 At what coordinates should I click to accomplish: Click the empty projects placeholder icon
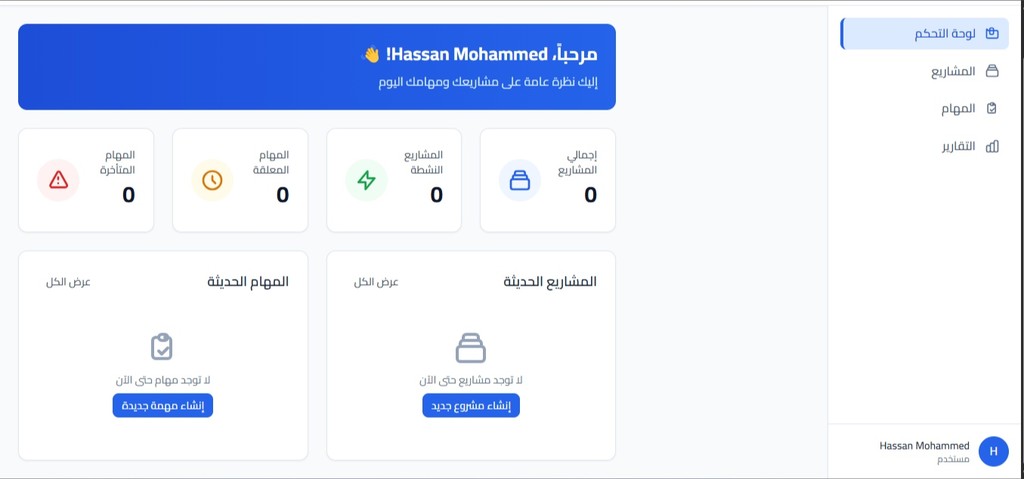tap(471, 347)
